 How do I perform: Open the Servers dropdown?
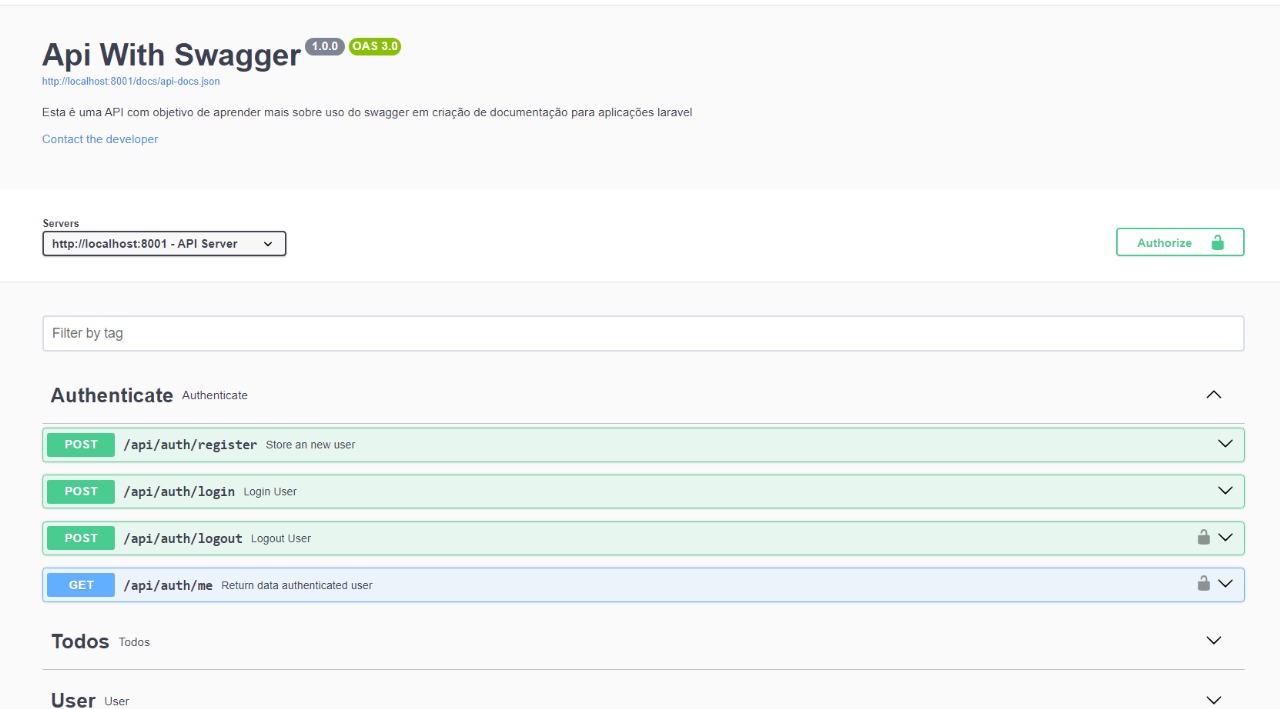point(164,243)
